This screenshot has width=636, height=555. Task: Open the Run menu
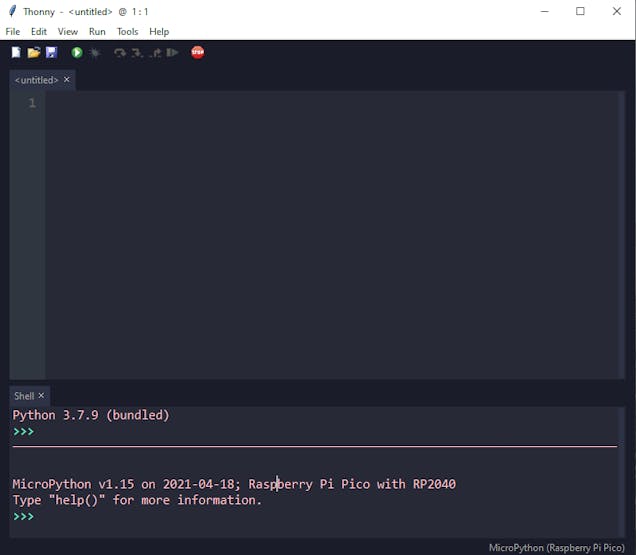click(97, 32)
